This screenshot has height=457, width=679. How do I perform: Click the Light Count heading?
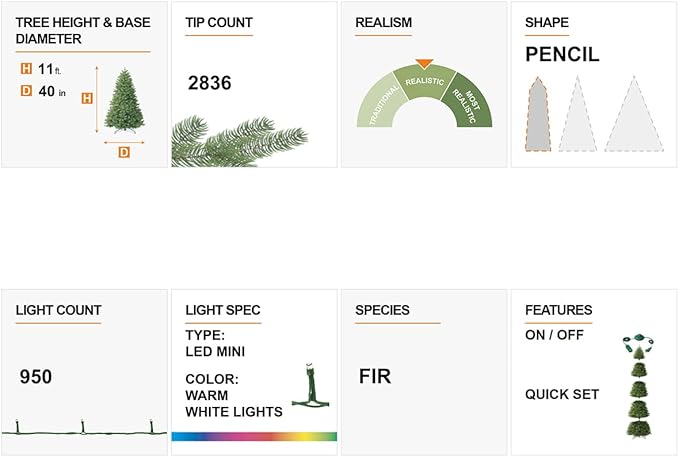pyautogui.click(x=58, y=310)
